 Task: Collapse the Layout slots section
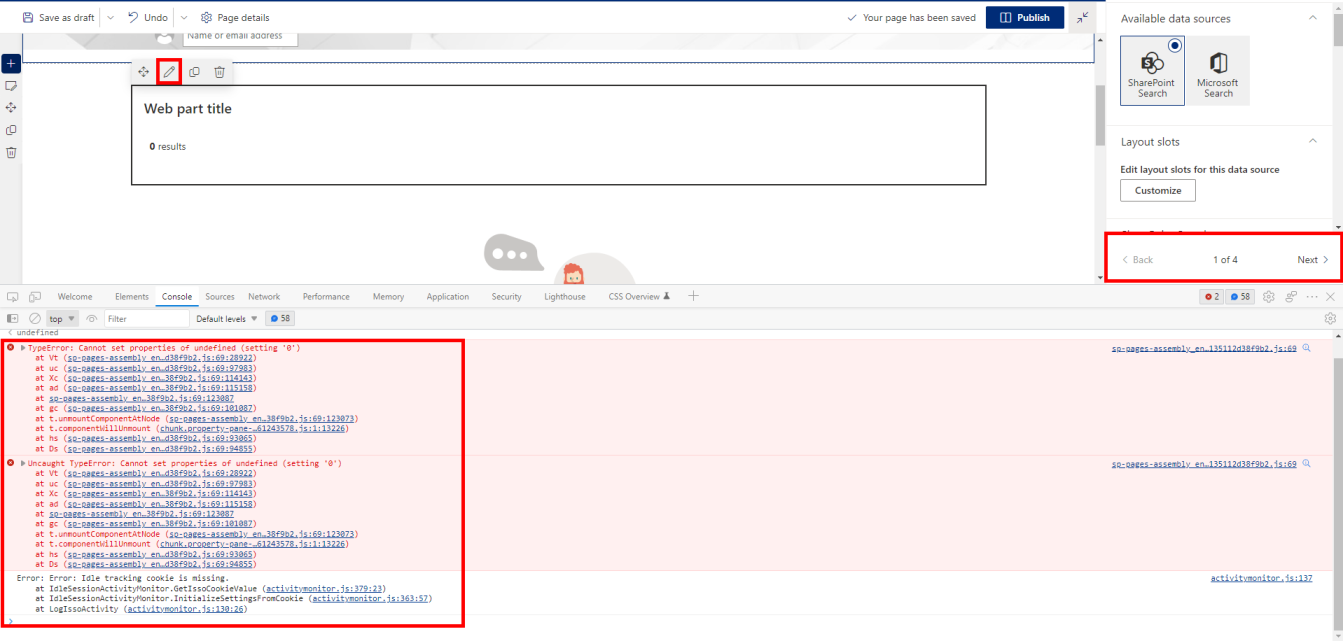1312,142
